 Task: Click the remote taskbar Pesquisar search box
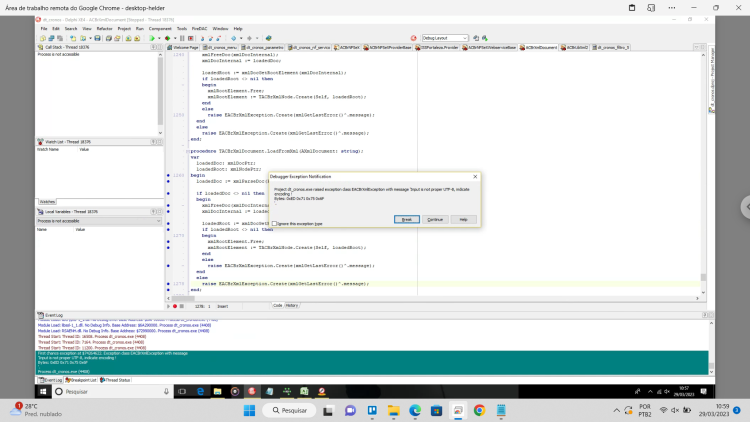point(112,391)
